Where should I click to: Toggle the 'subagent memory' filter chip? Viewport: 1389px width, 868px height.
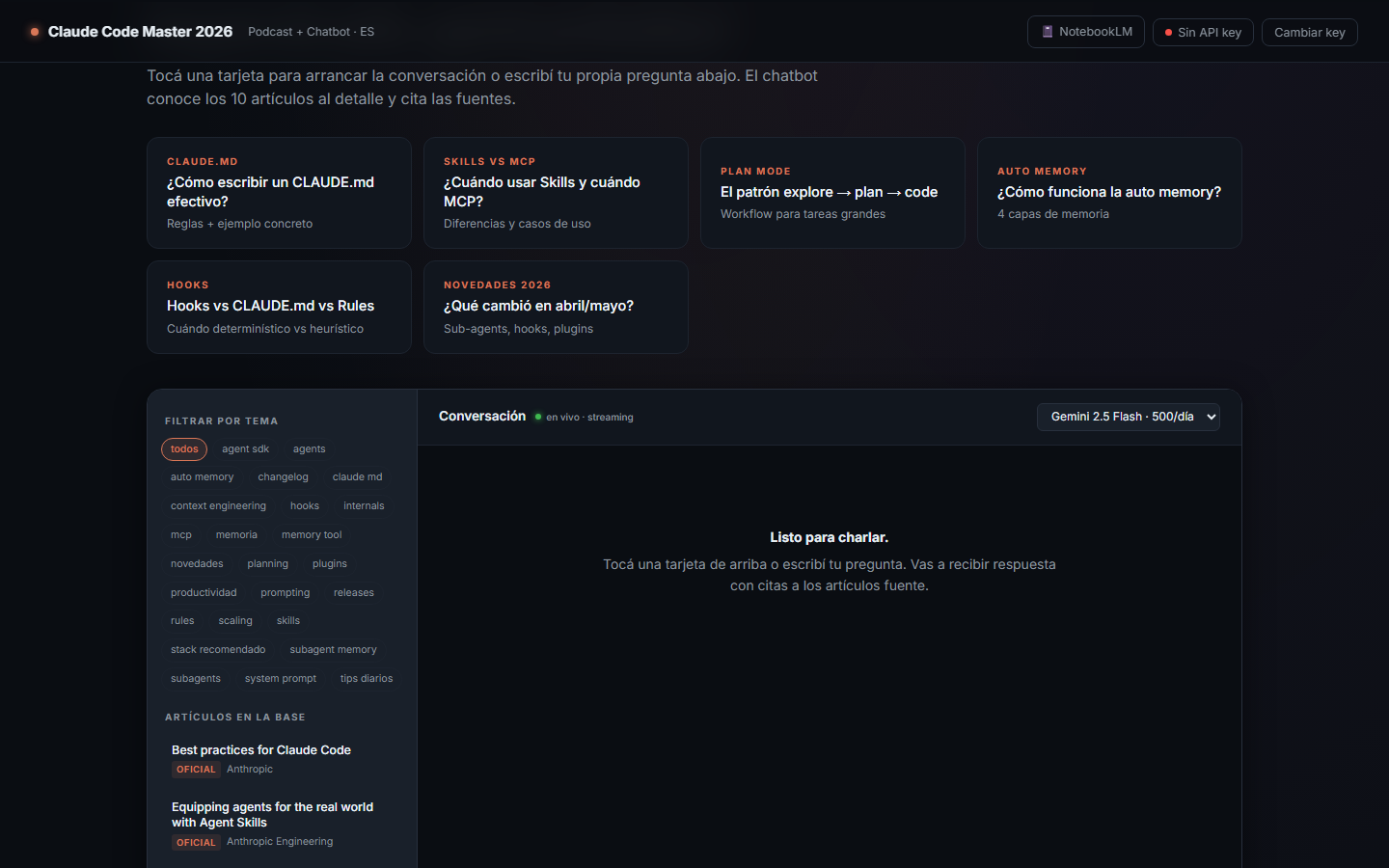(x=334, y=650)
